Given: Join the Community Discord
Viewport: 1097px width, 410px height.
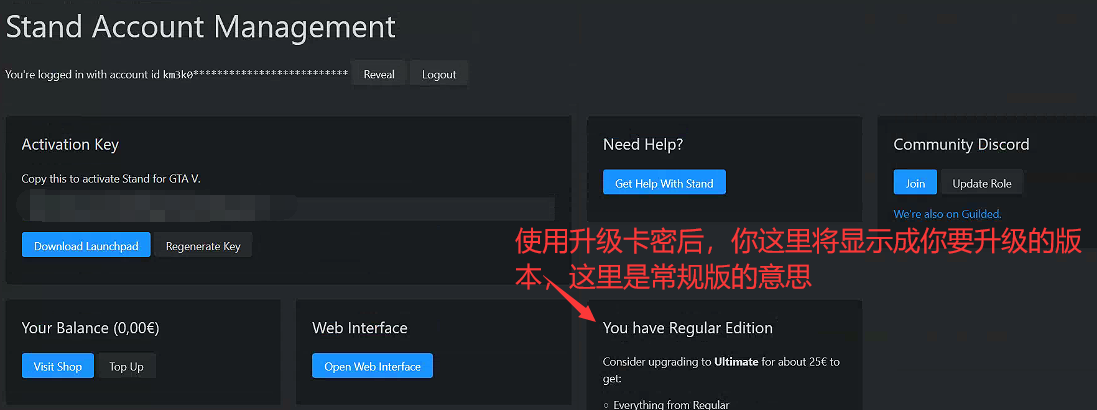Looking at the screenshot, I should [x=915, y=183].
